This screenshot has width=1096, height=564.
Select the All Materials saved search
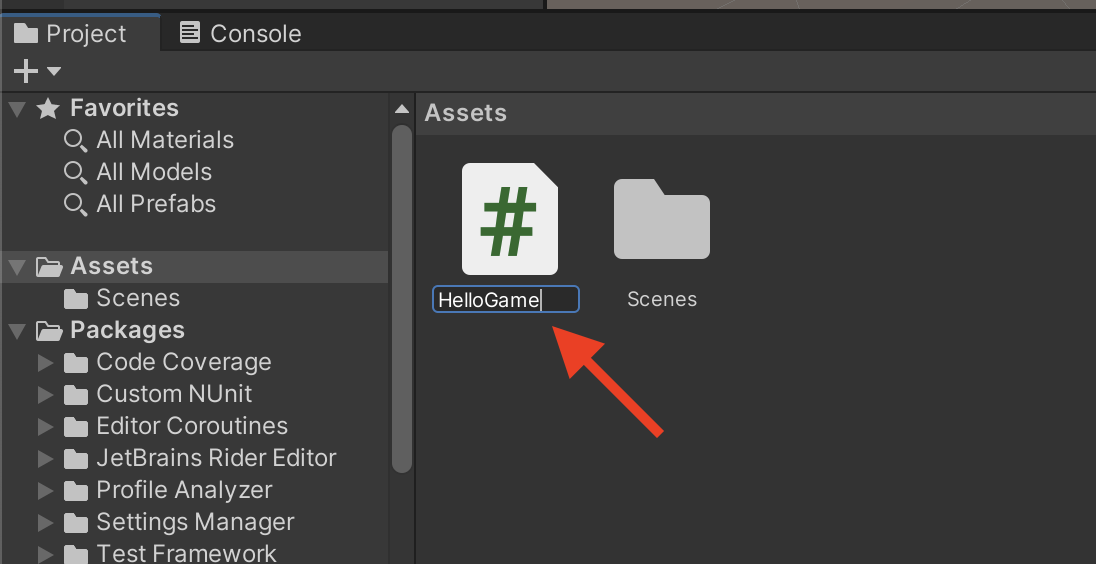click(x=164, y=140)
